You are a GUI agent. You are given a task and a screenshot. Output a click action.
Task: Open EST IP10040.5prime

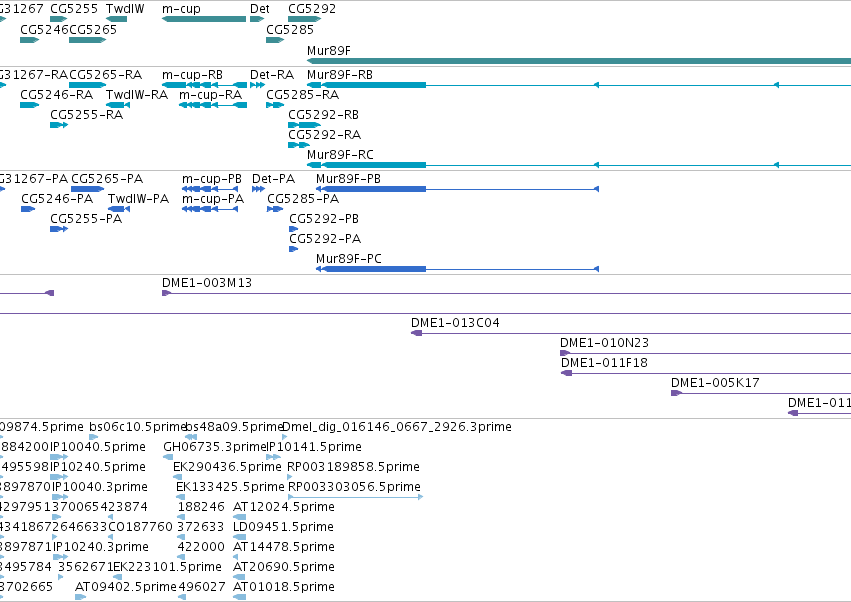pyautogui.click(x=59, y=457)
